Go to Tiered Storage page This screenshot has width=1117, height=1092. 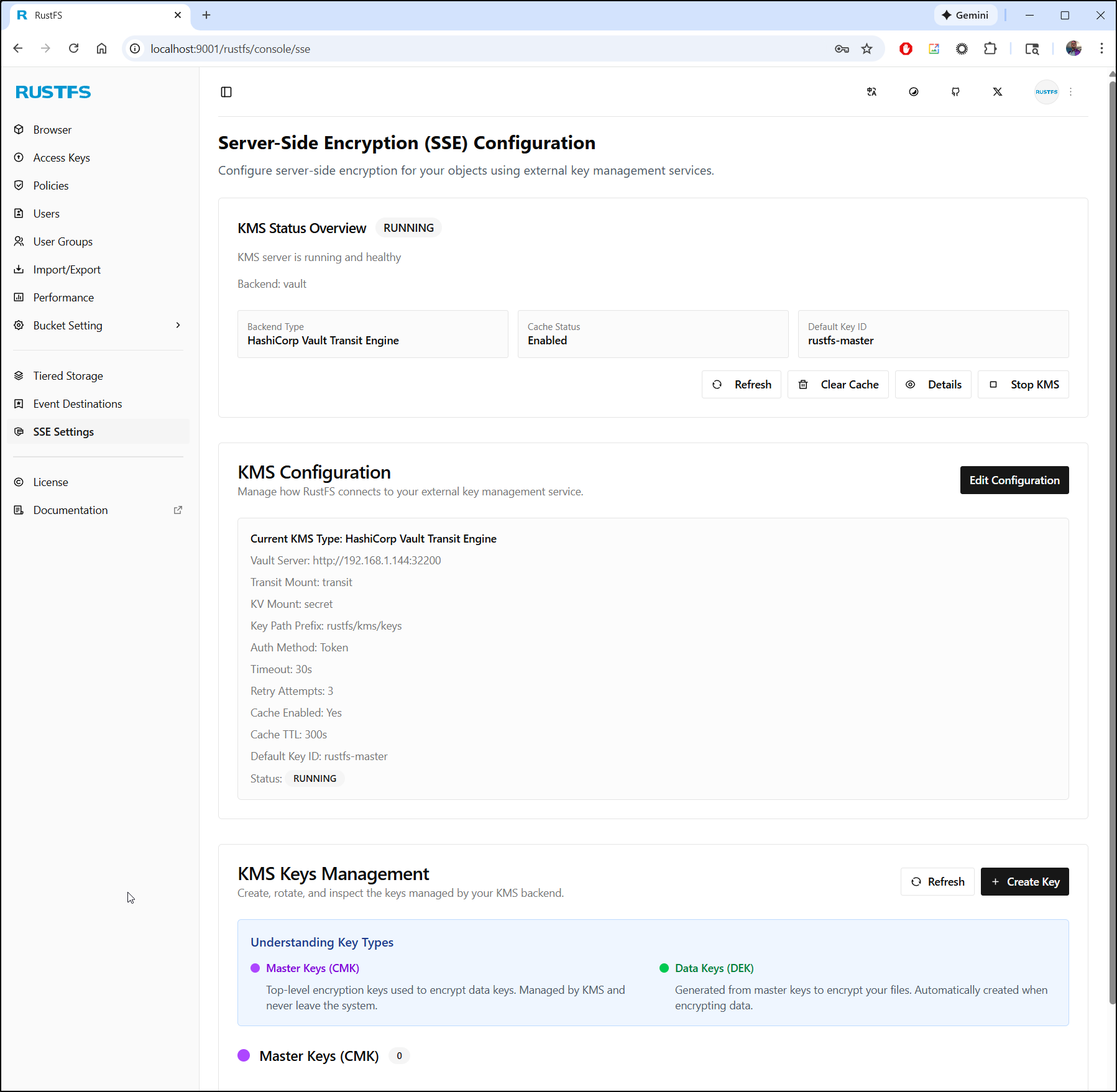(68, 376)
